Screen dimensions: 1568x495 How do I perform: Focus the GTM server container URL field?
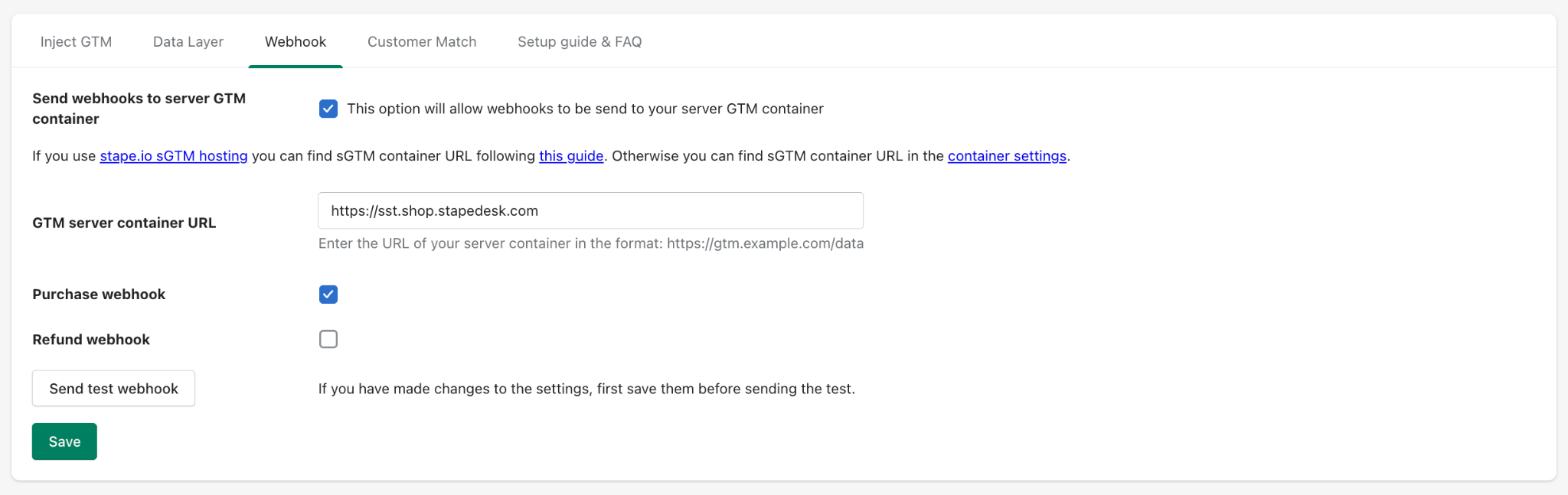(590, 210)
